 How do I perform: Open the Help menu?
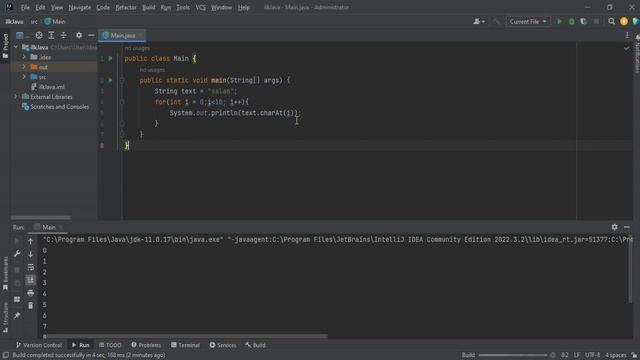(244, 7)
